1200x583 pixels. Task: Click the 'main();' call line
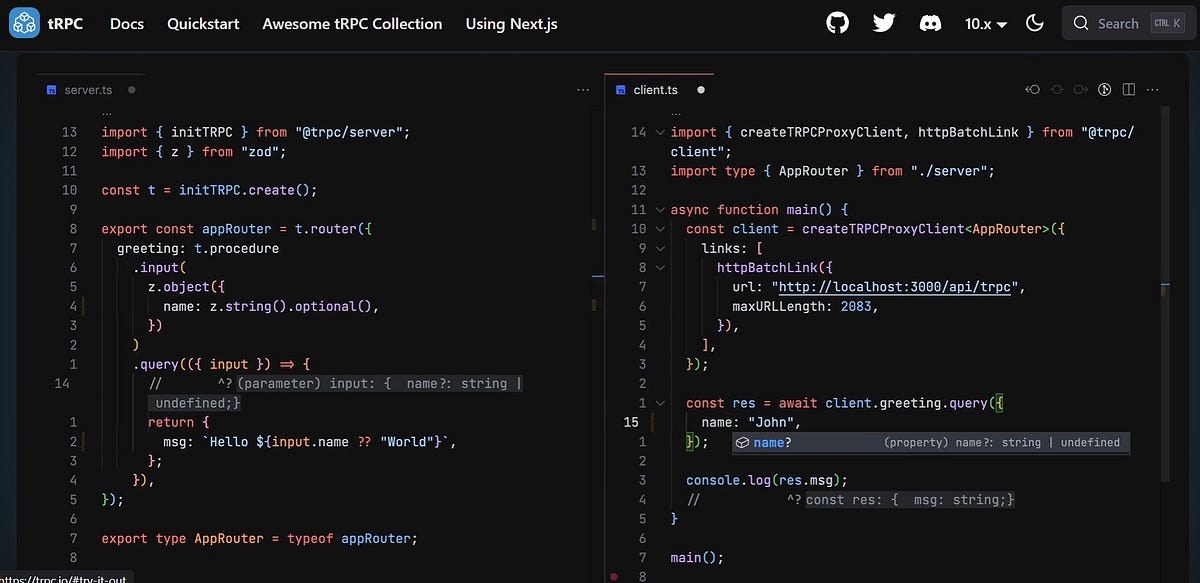click(697, 557)
